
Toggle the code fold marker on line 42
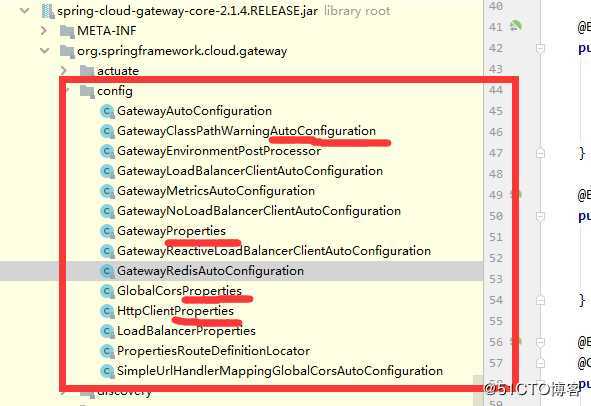point(540,48)
